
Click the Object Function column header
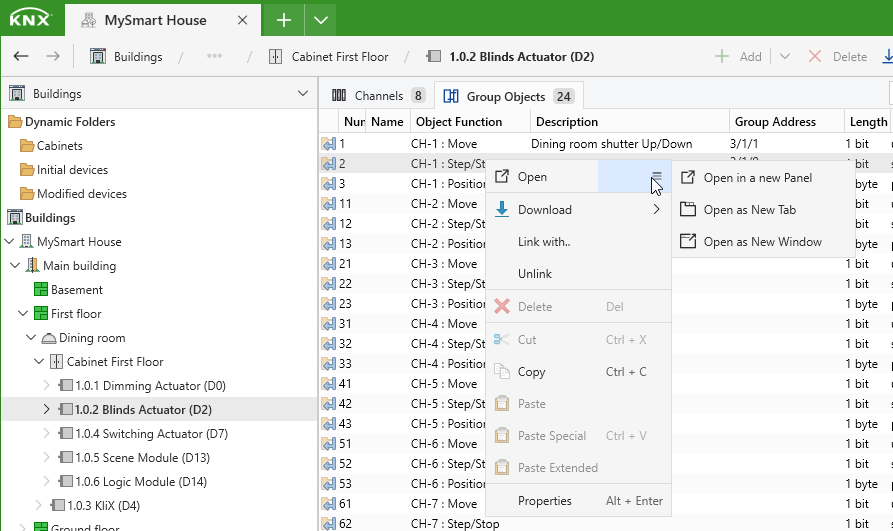[x=470, y=121]
